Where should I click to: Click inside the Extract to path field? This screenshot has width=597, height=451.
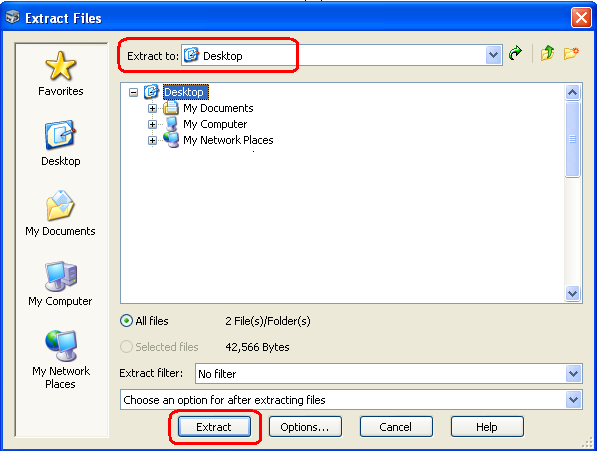(342, 55)
